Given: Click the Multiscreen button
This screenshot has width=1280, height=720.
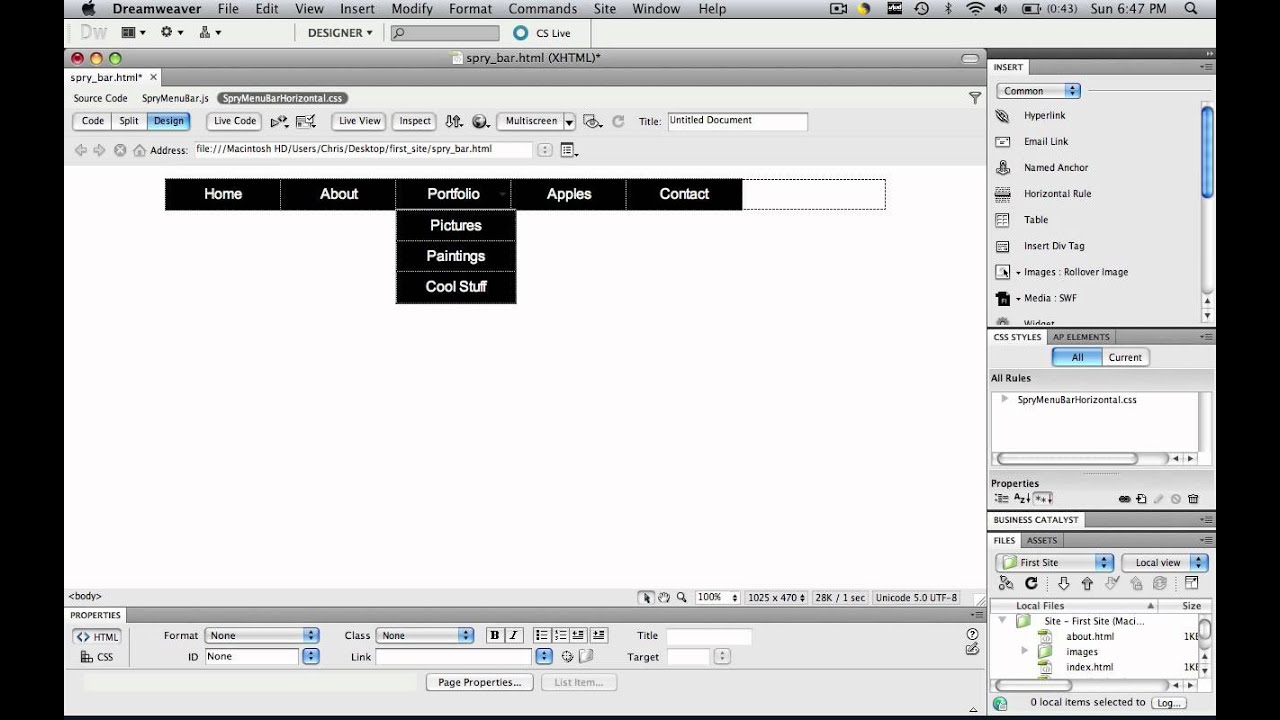Looking at the screenshot, I should (x=531, y=121).
